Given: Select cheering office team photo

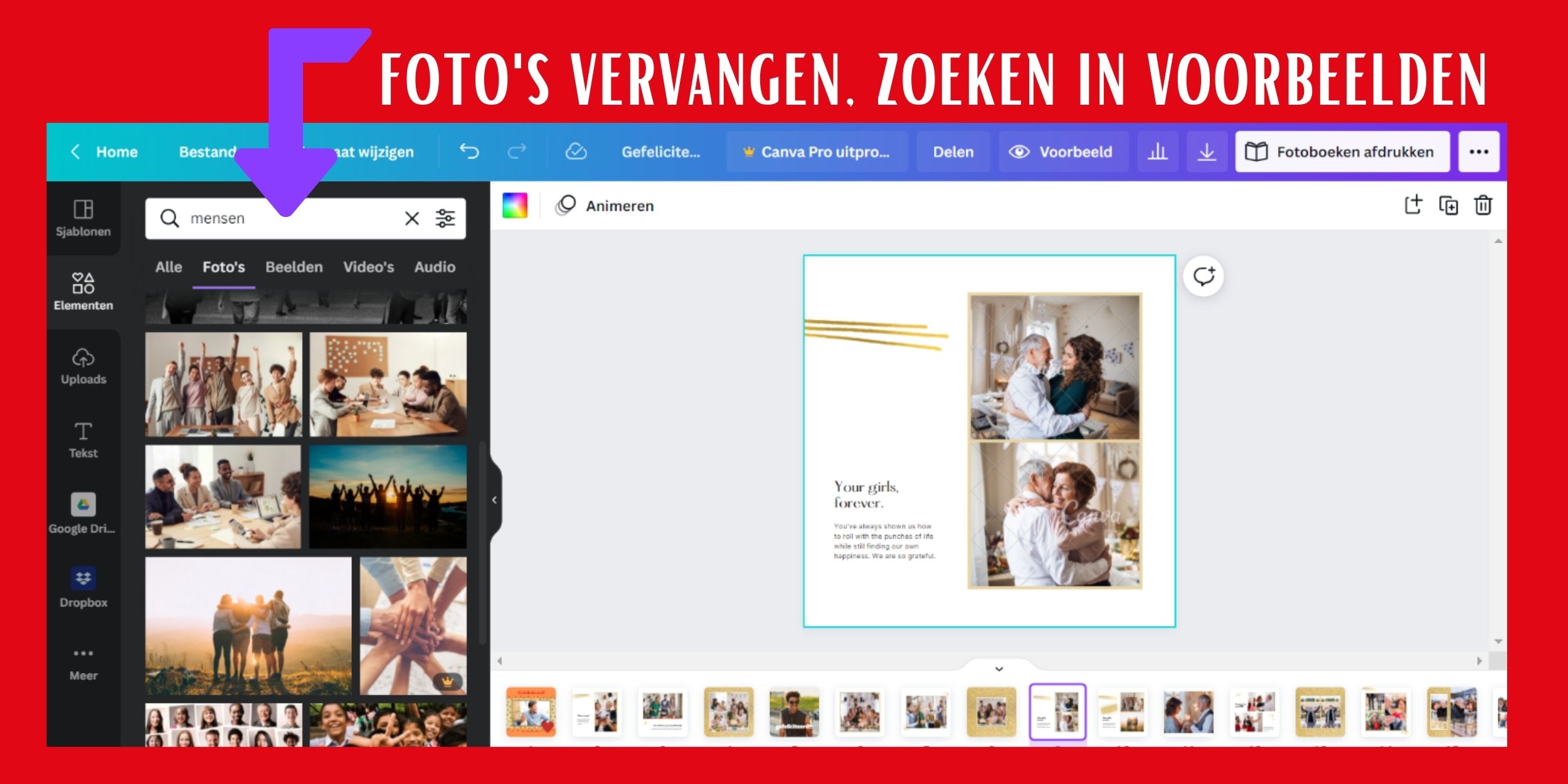Looking at the screenshot, I should pos(223,384).
